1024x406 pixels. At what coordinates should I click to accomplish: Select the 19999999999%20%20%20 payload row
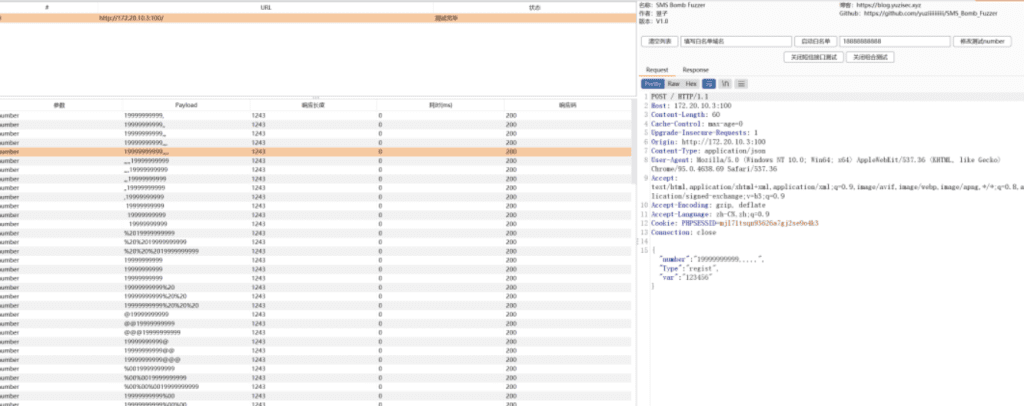[x=315, y=305]
